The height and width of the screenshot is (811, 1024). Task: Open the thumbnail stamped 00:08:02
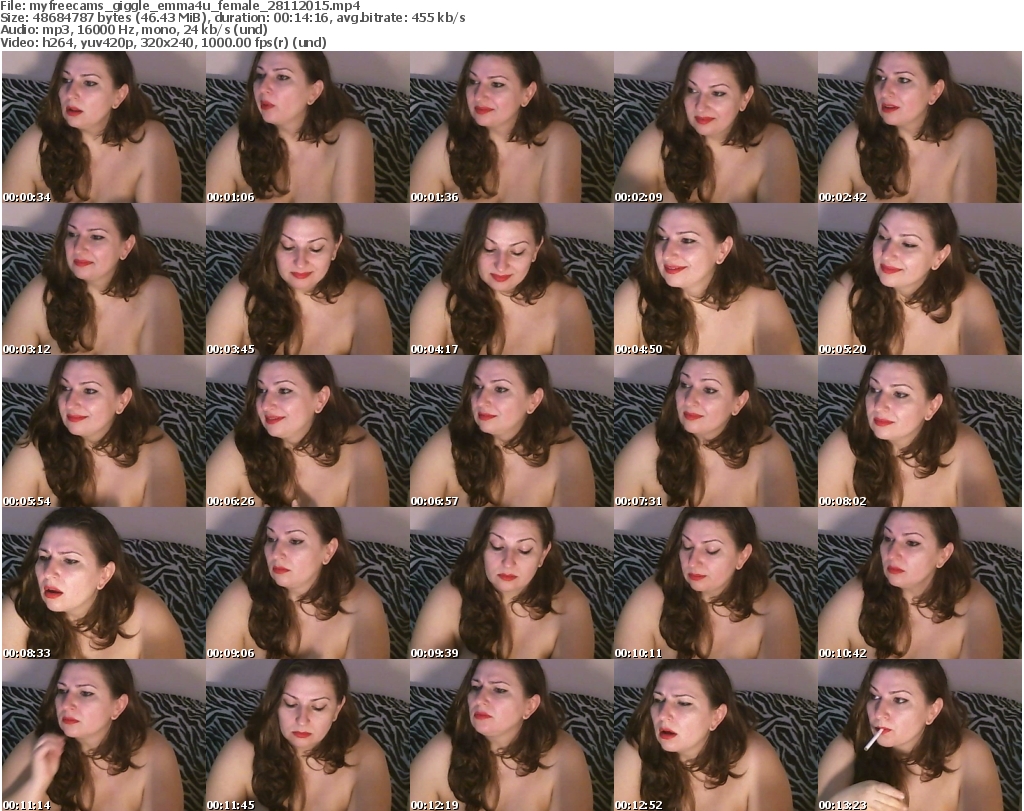click(x=920, y=431)
